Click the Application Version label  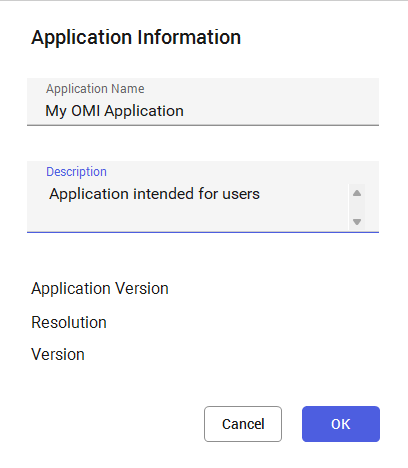(x=100, y=288)
